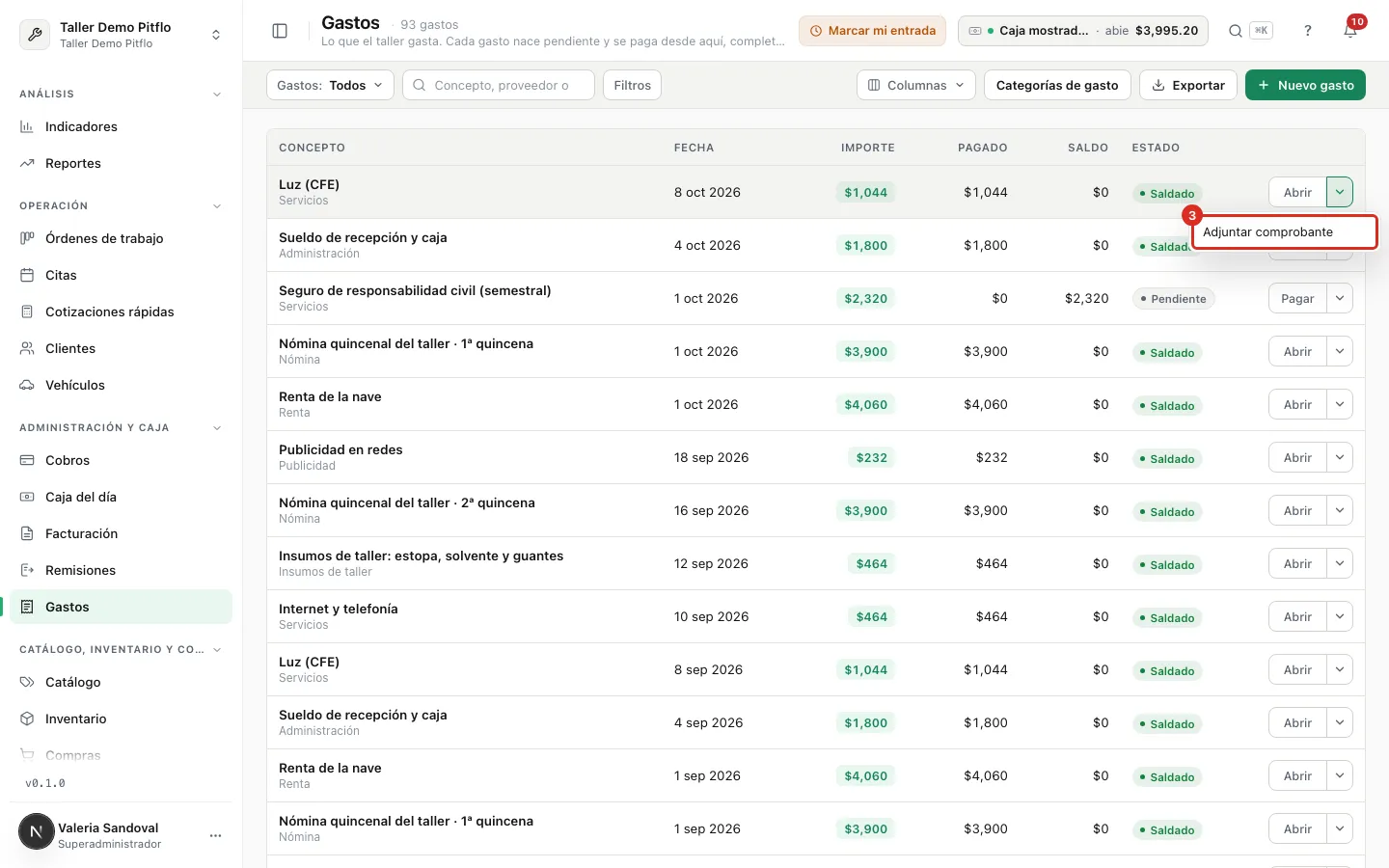Open Caja del día
1389x868 pixels.
(121, 497)
